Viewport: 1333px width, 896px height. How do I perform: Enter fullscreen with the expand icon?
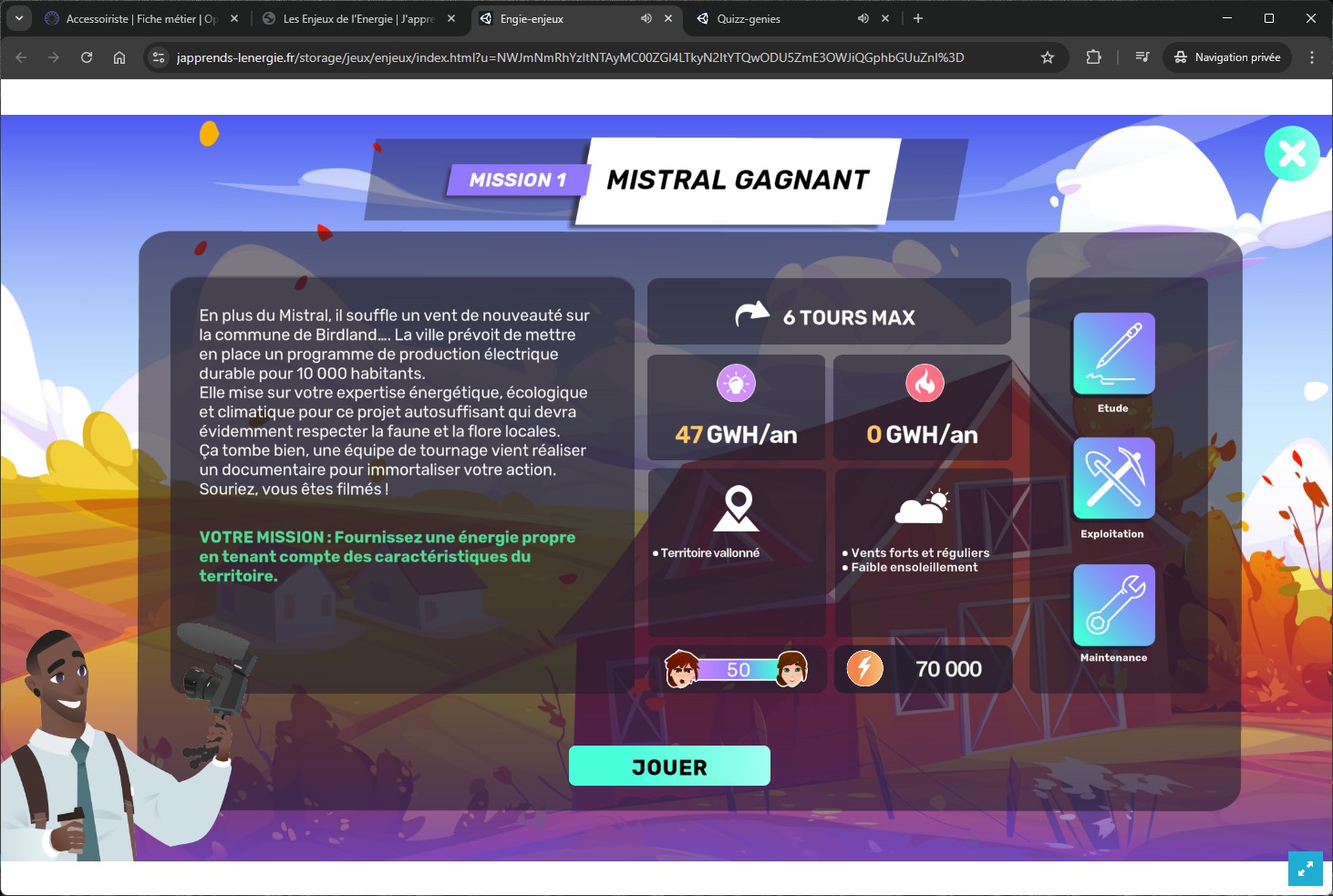pos(1305,869)
